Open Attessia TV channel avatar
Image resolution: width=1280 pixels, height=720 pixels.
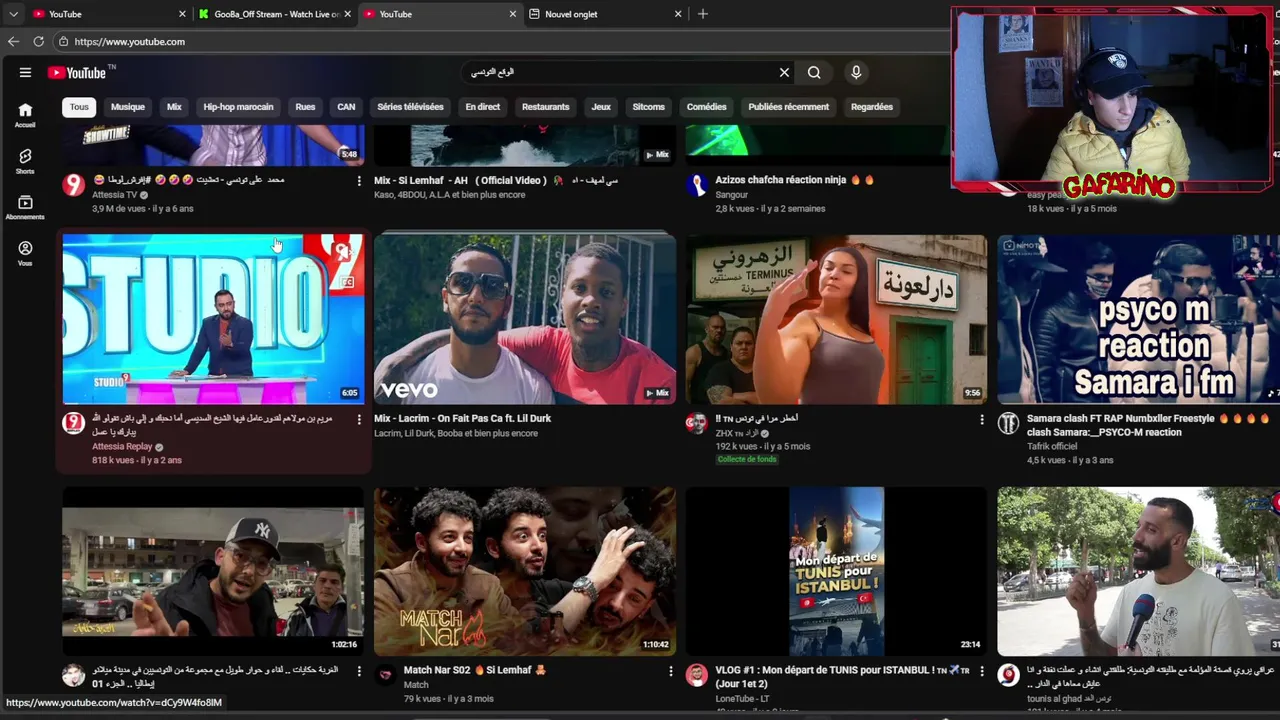coord(73,184)
